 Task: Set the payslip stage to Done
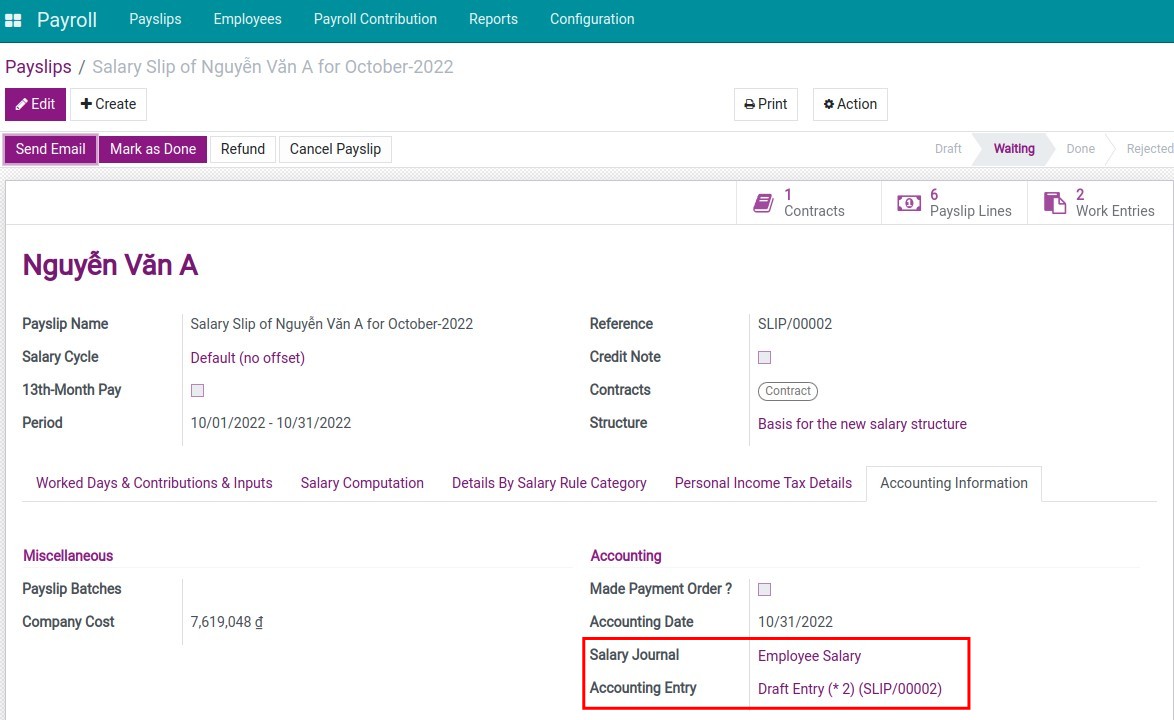click(1080, 148)
